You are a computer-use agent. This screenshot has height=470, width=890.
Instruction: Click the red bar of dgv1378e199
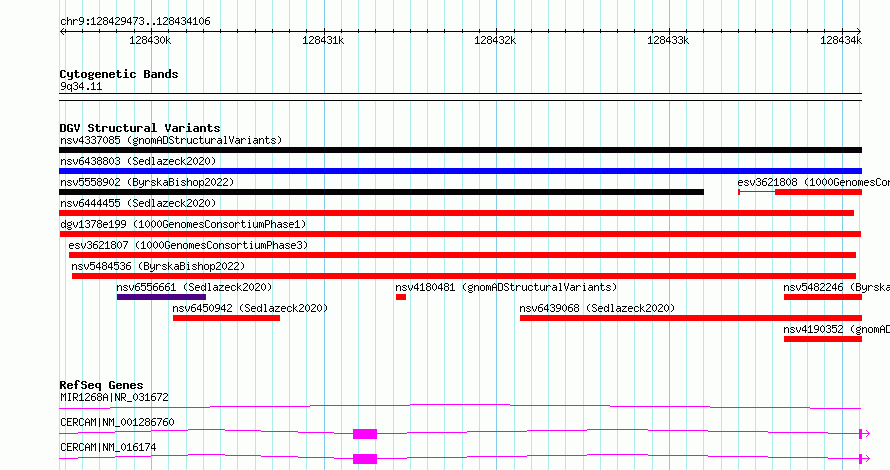pyautogui.click(x=460, y=234)
